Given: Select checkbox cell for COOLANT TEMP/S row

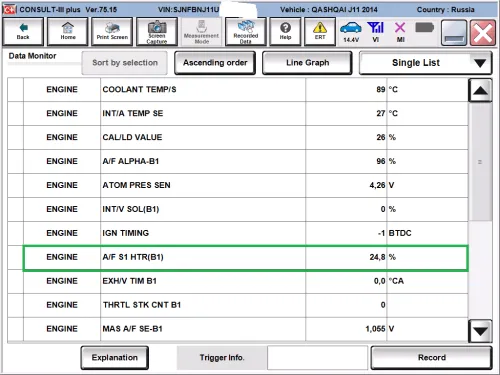Looking at the screenshot, I should (16, 90).
